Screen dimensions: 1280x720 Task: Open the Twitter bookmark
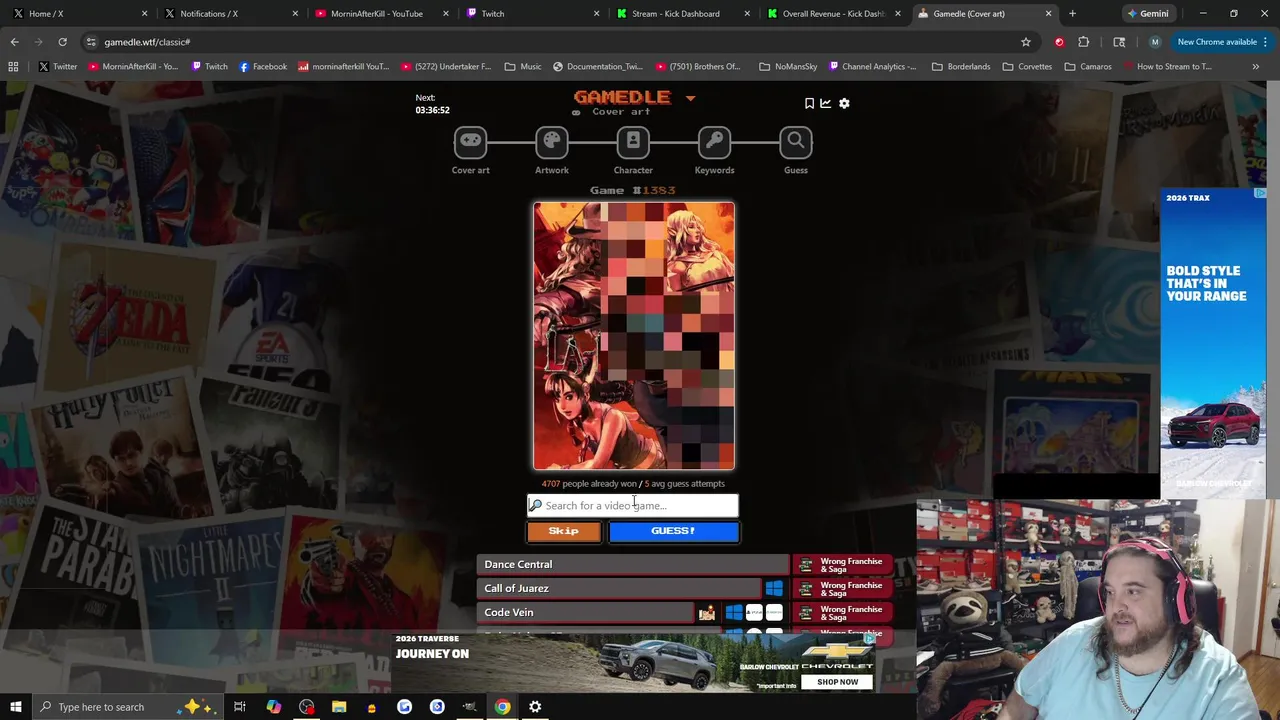click(x=57, y=67)
